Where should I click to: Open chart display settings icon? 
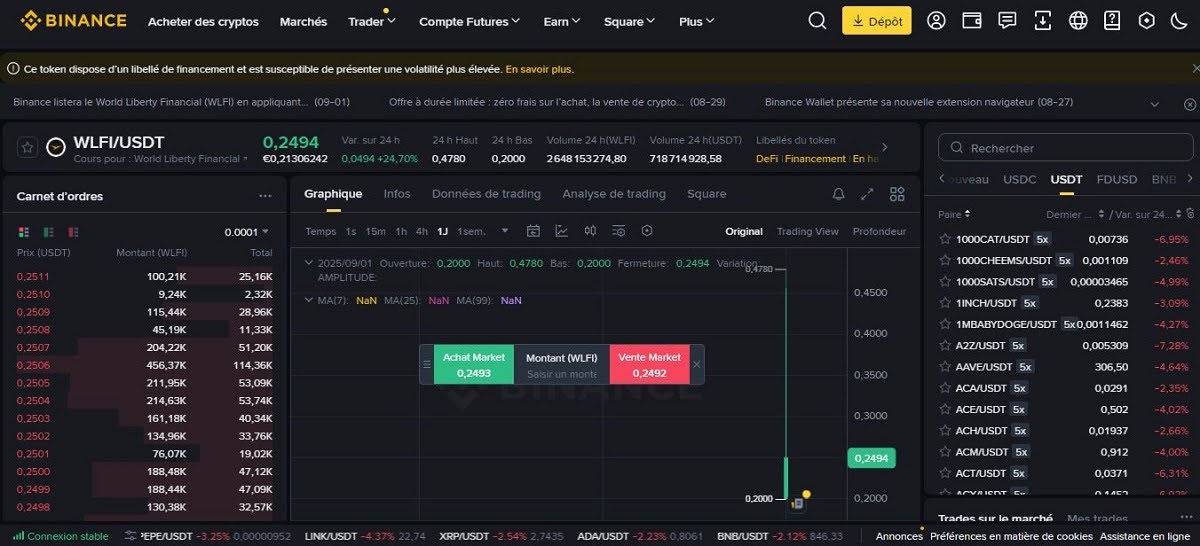pos(619,231)
